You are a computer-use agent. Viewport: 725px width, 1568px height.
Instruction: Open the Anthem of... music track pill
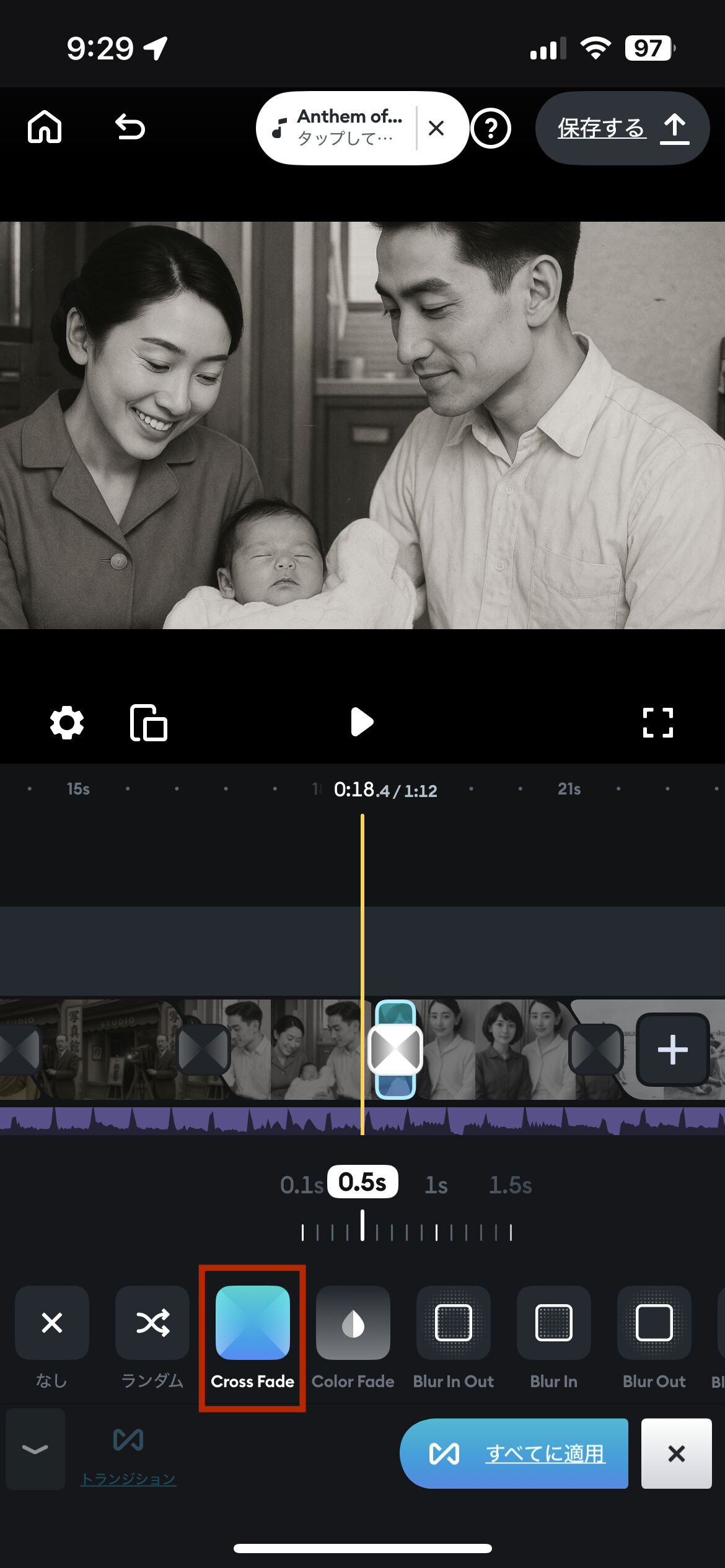pyautogui.click(x=338, y=128)
